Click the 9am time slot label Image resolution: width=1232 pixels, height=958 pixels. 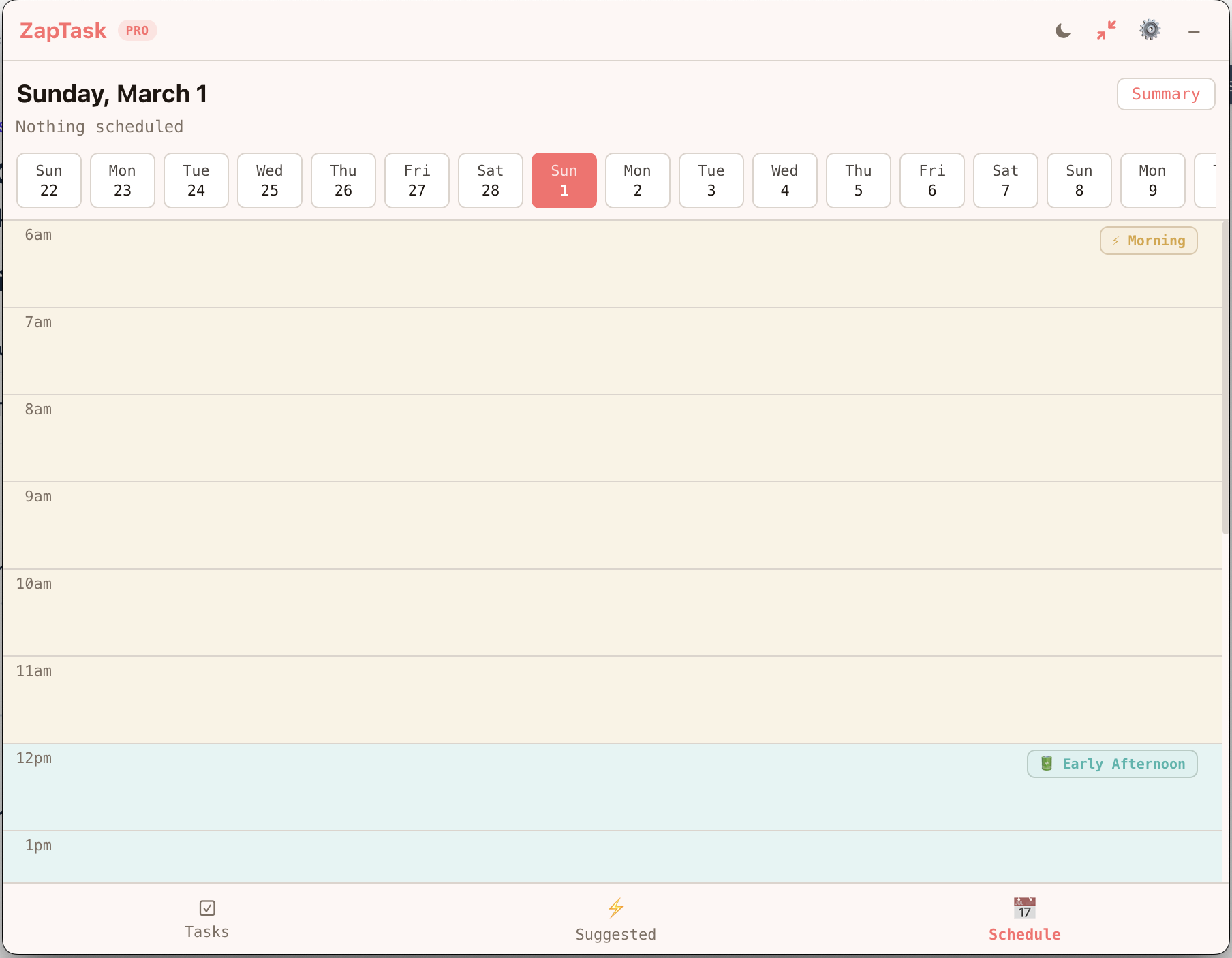click(x=38, y=497)
